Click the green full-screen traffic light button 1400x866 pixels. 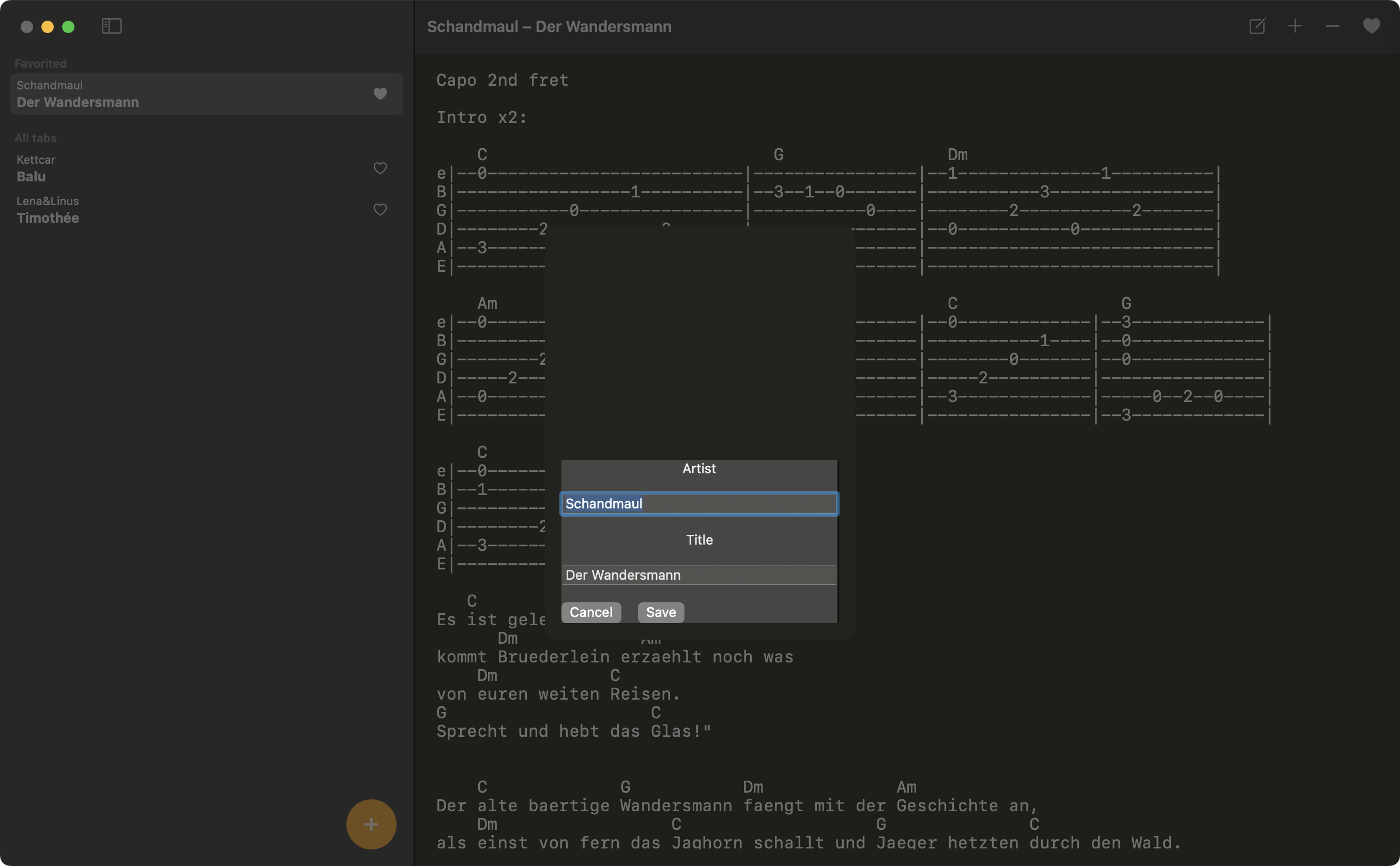(x=68, y=26)
